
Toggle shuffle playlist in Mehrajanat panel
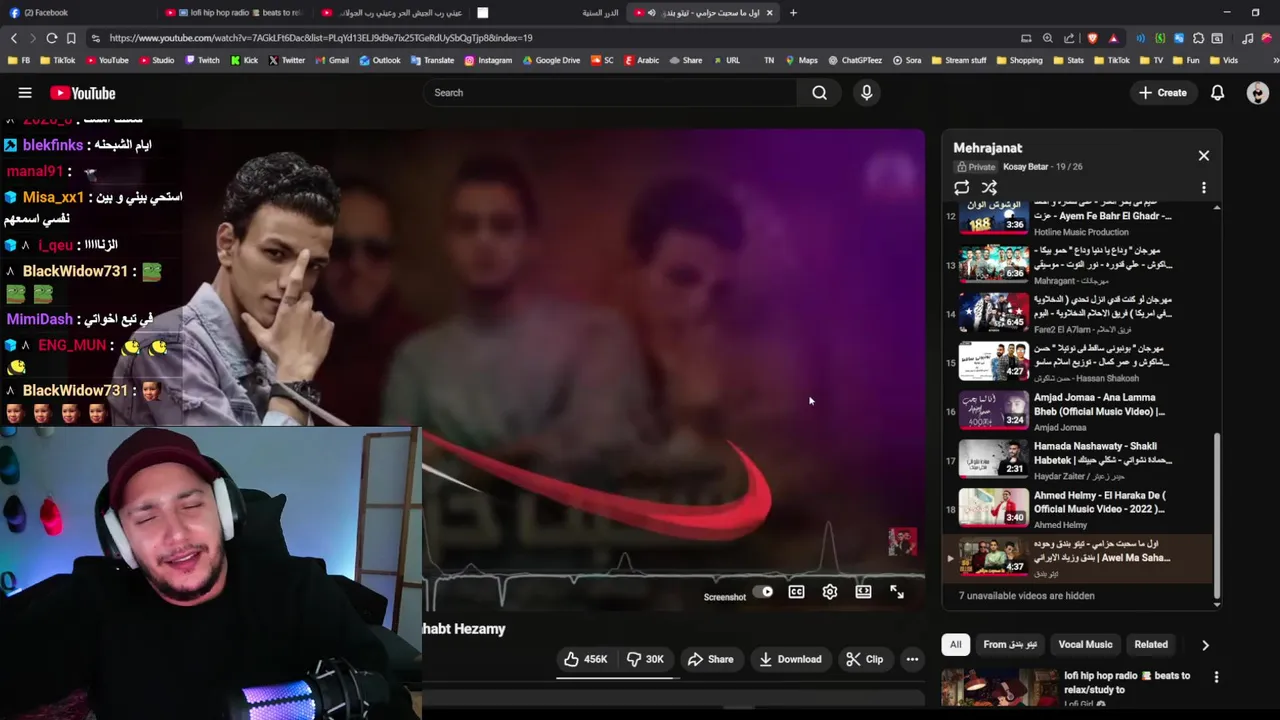click(x=989, y=187)
